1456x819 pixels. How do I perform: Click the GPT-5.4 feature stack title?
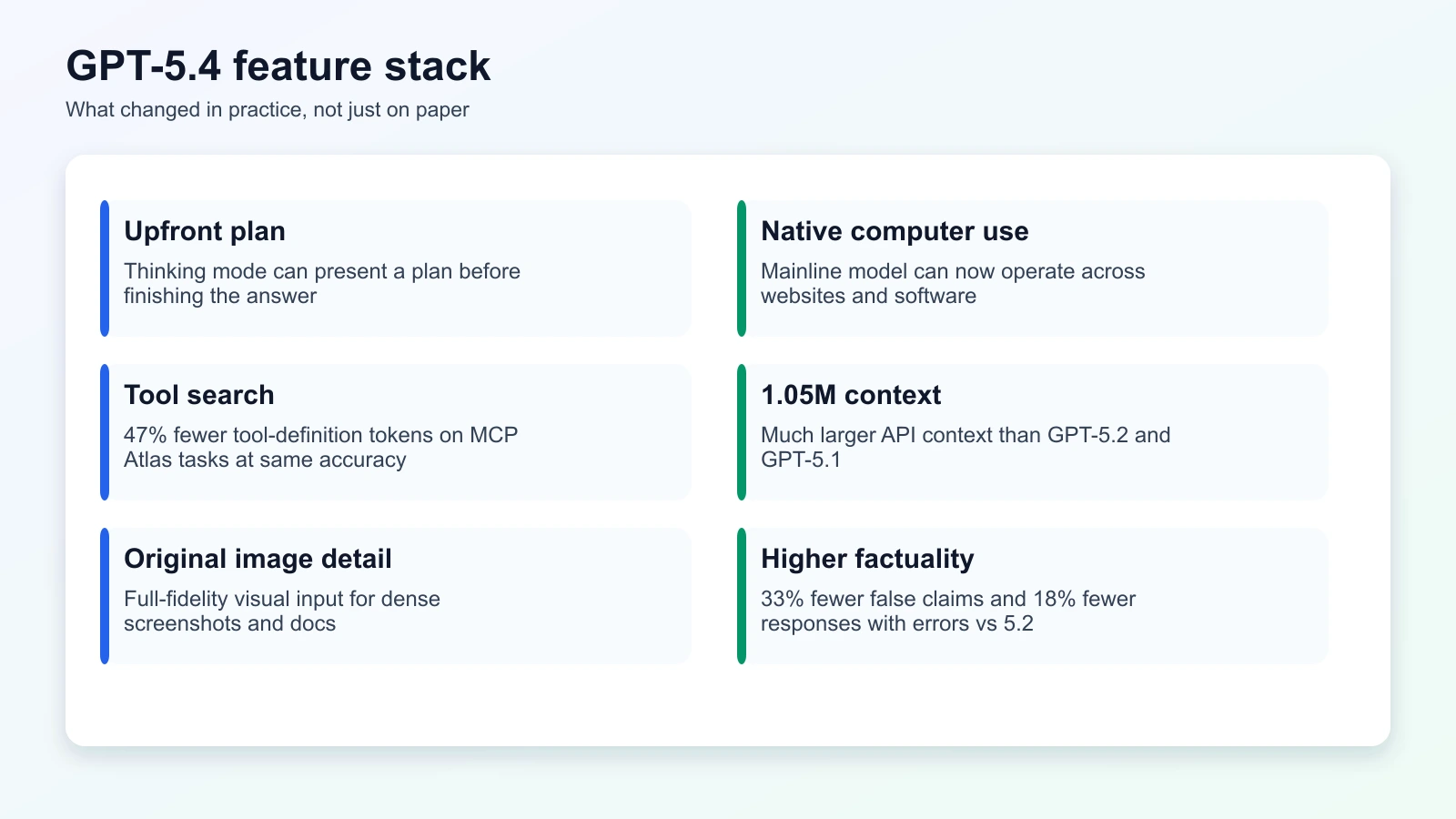click(x=277, y=65)
